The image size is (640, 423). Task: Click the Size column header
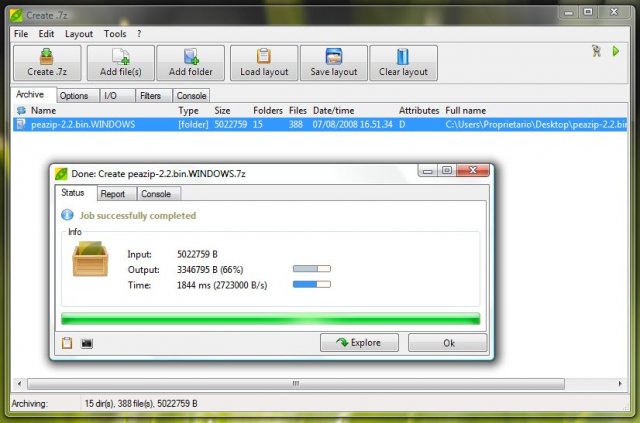click(222, 111)
